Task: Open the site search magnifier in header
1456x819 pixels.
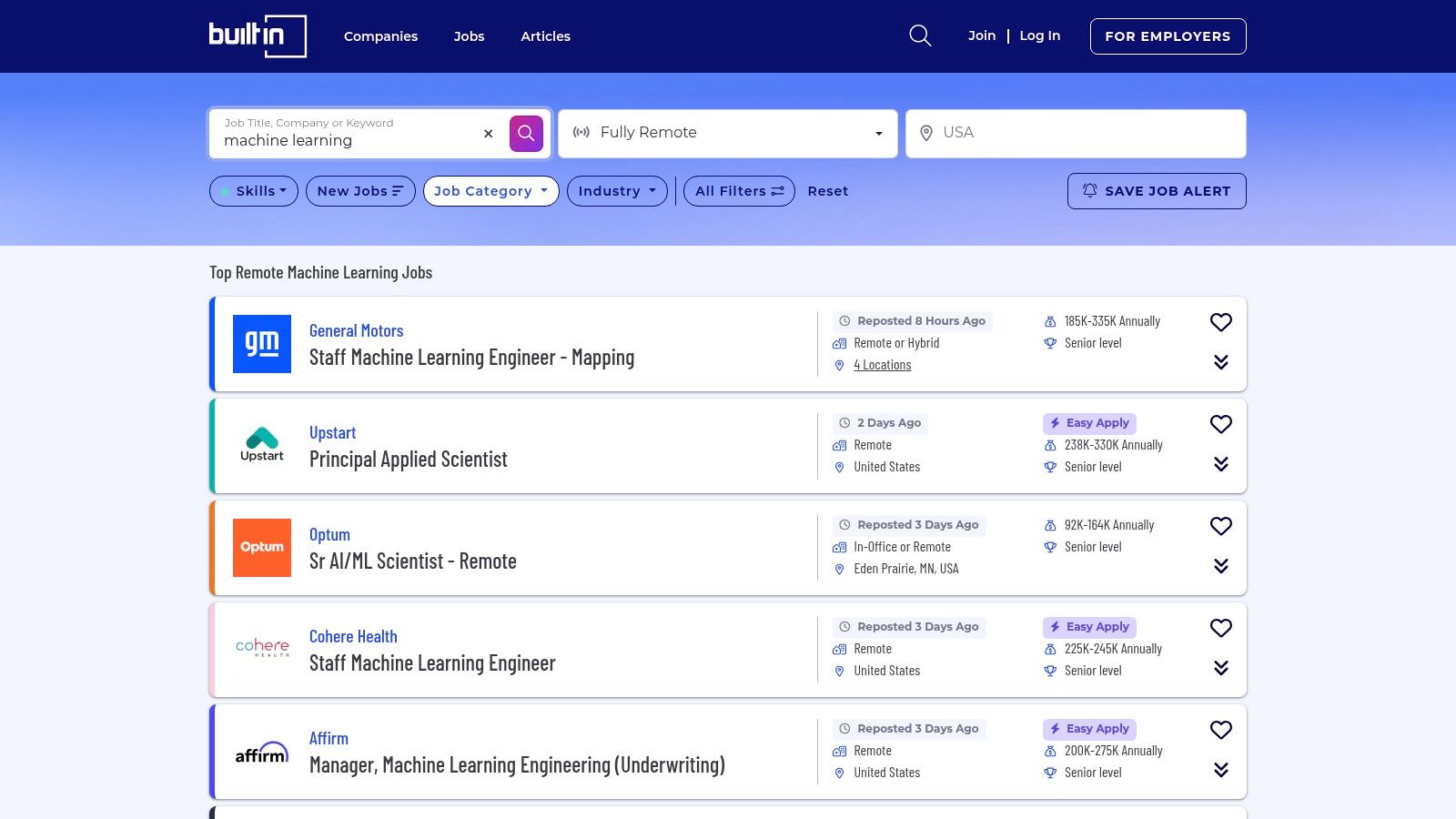Action: pos(920,36)
